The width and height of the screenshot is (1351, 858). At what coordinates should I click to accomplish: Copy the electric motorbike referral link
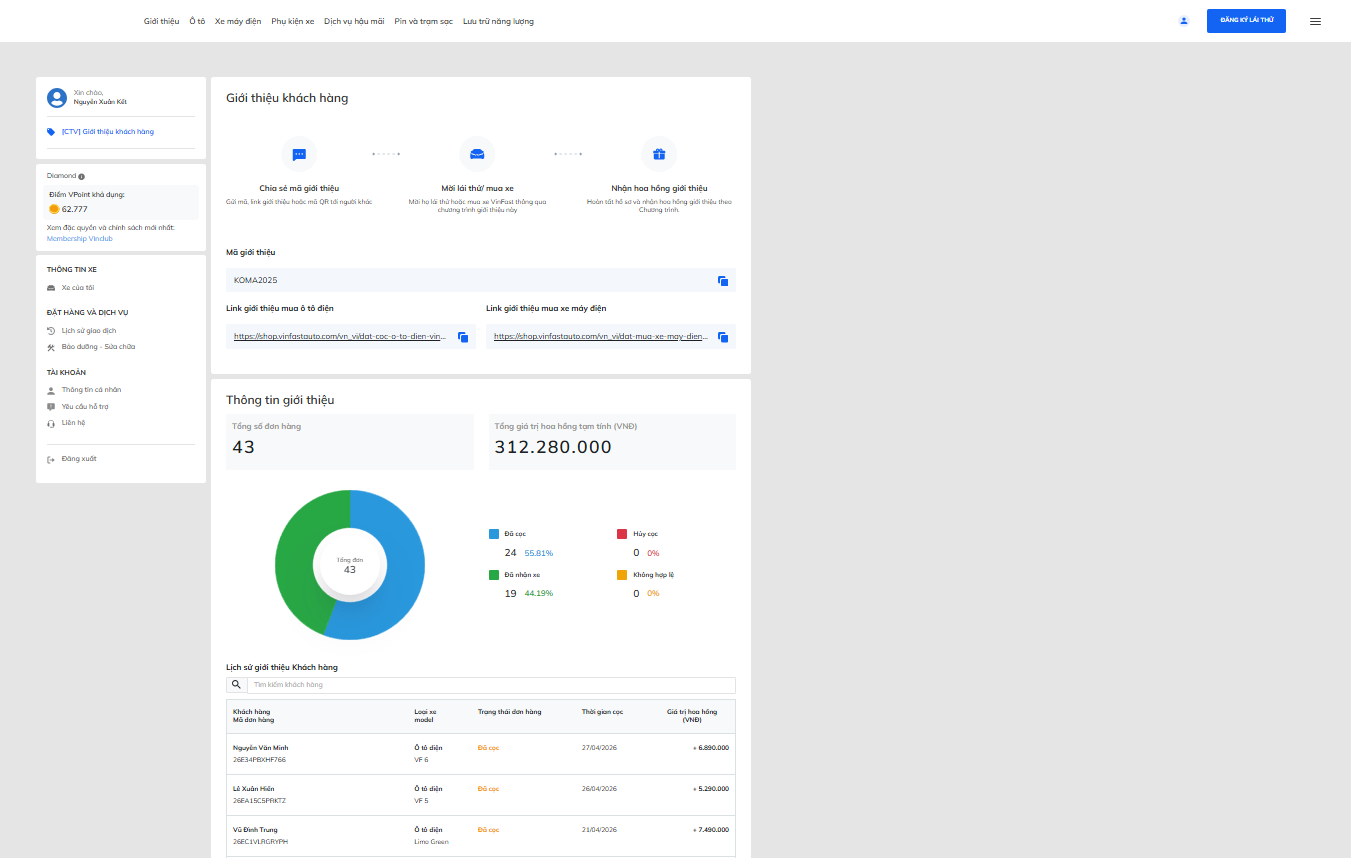tap(723, 337)
